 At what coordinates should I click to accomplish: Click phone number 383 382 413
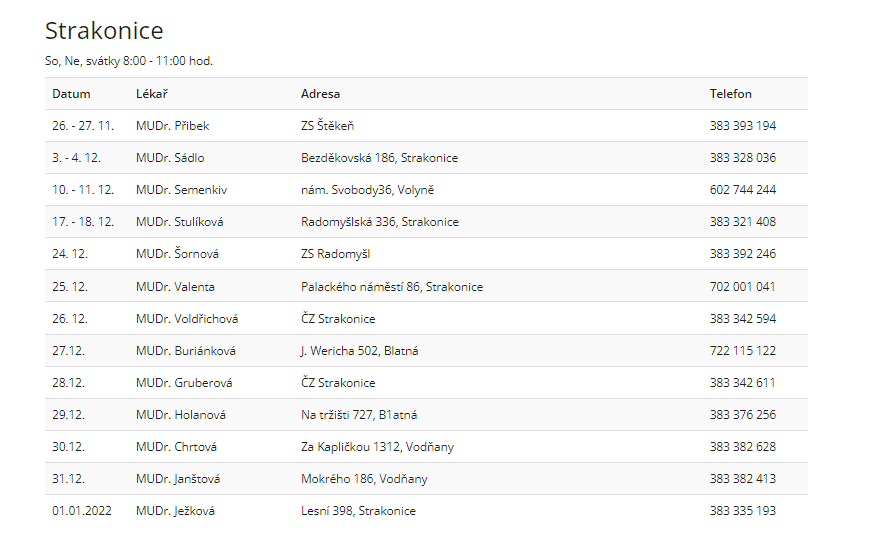pyautogui.click(x=743, y=479)
